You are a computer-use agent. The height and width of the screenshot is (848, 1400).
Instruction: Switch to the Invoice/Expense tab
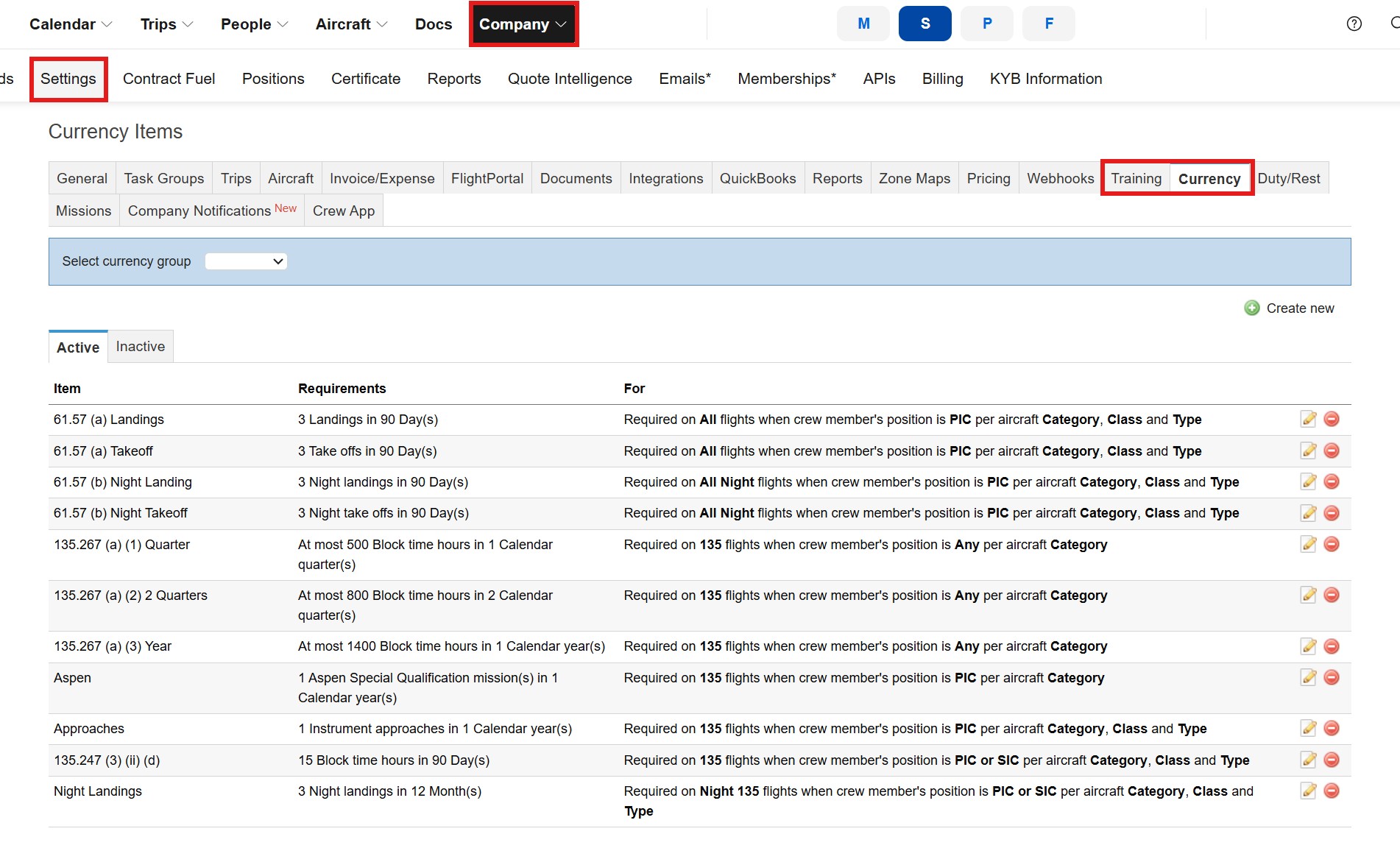[382, 178]
